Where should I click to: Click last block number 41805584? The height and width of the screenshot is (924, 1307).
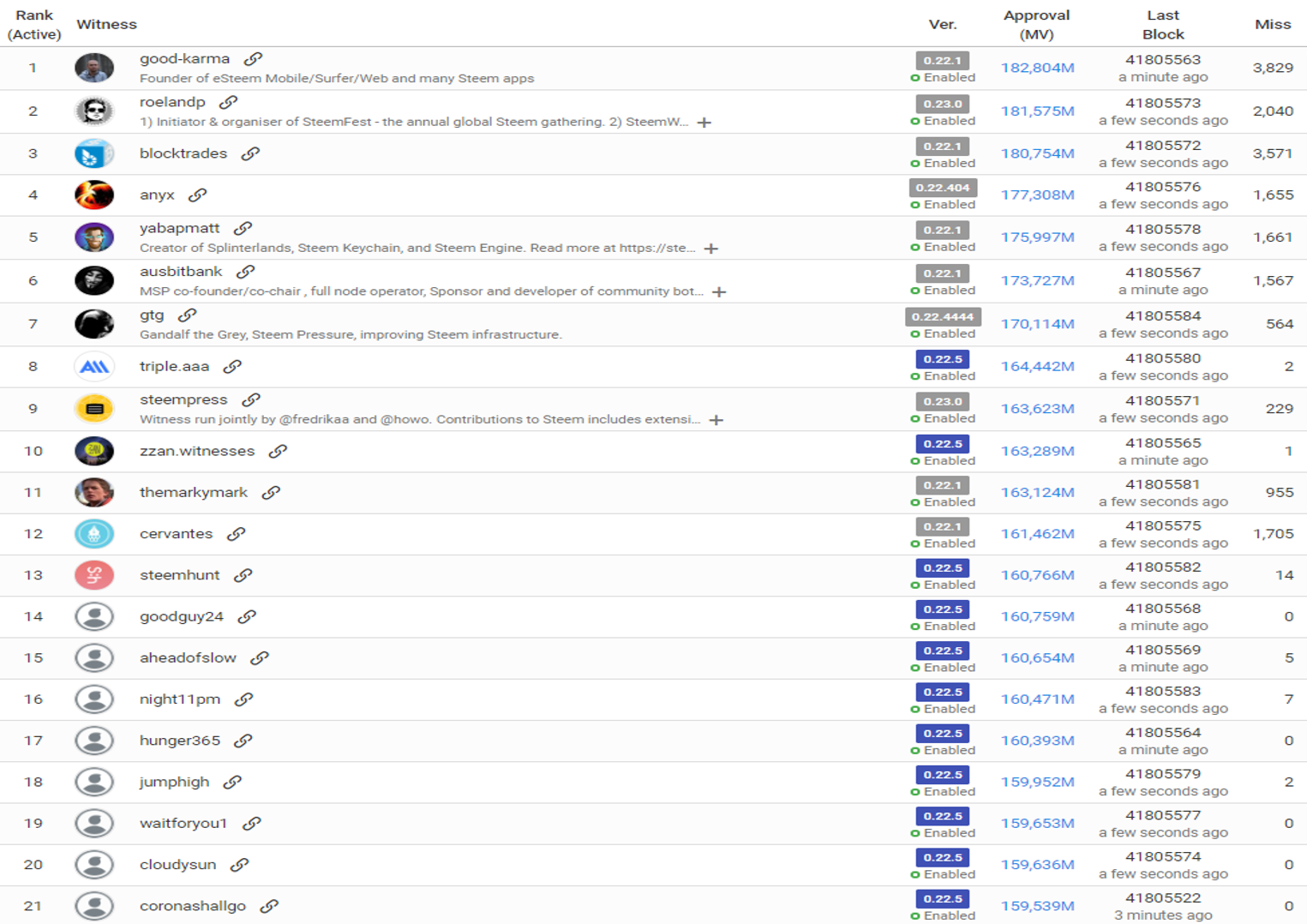[x=1163, y=316]
